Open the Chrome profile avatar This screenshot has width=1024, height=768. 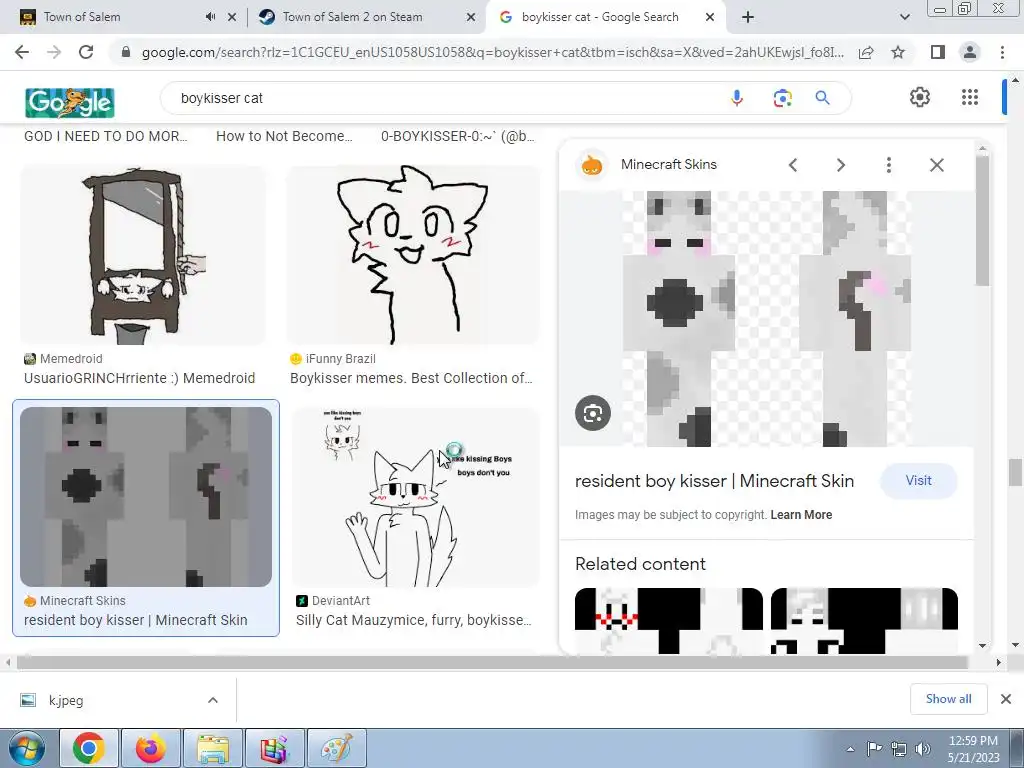point(970,52)
